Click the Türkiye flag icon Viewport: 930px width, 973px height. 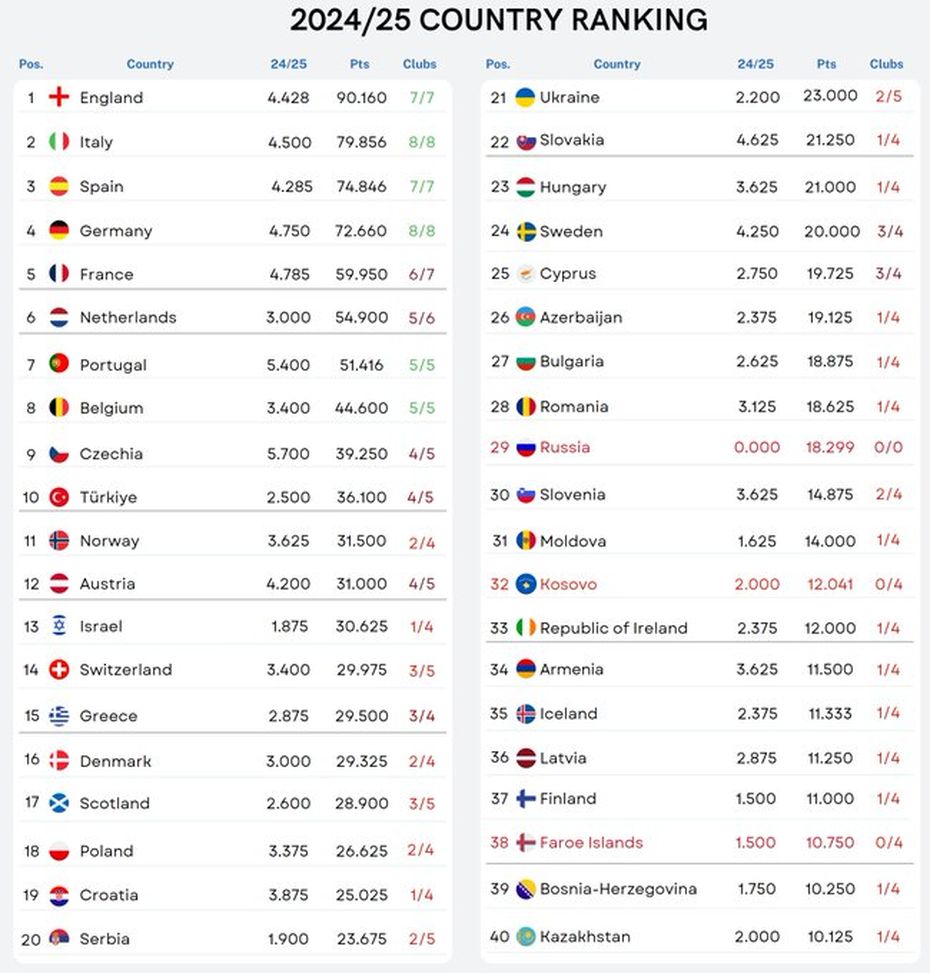[x=60, y=497]
